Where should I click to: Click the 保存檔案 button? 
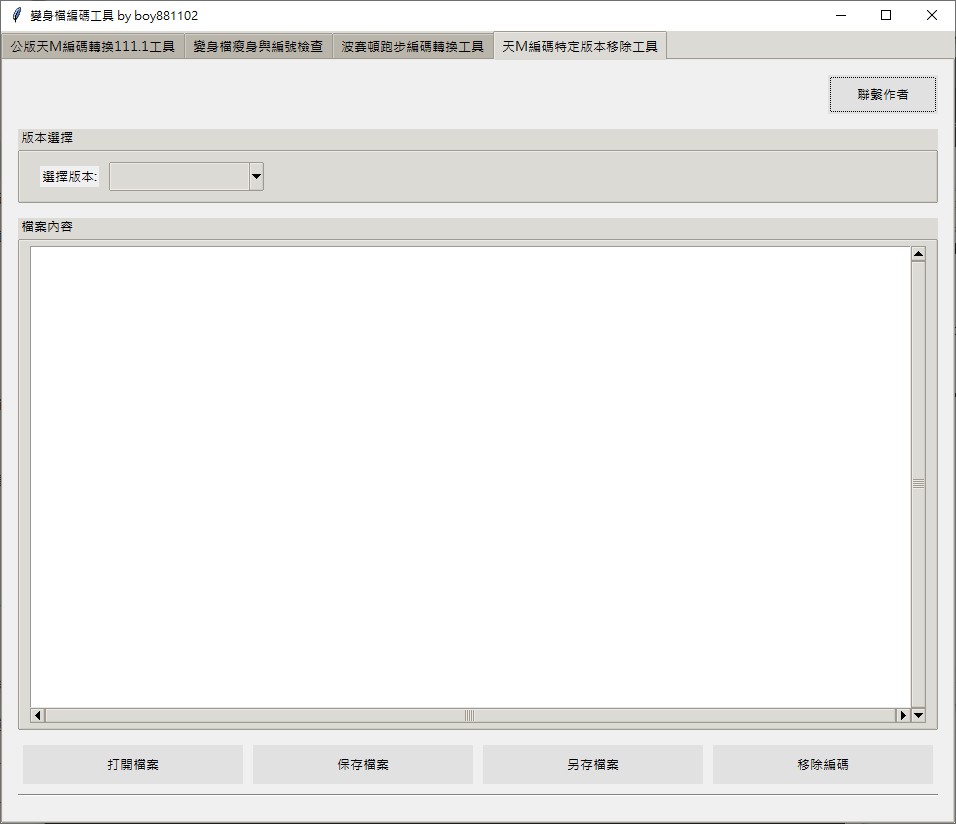point(363,764)
